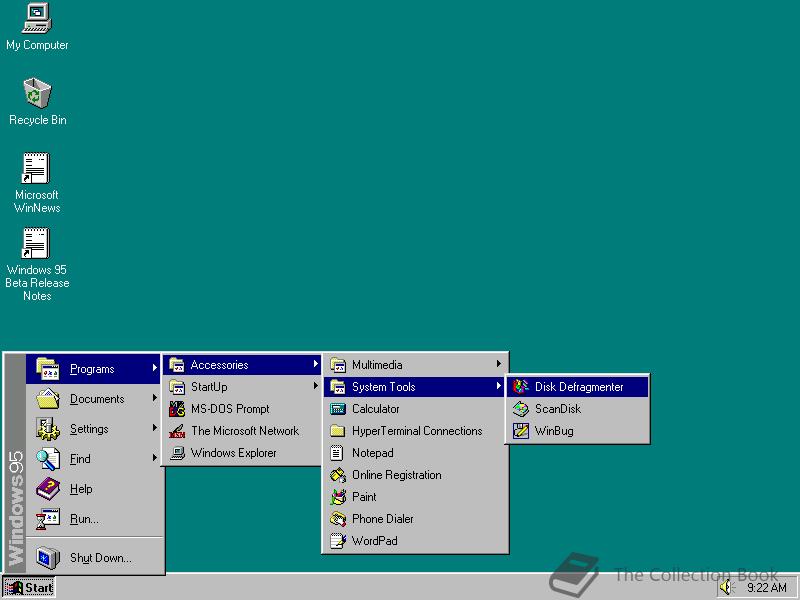Viewport: 800px width, 600px height.
Task: Click The Microsoft Network icon
Action: click(x=177, y=431)
